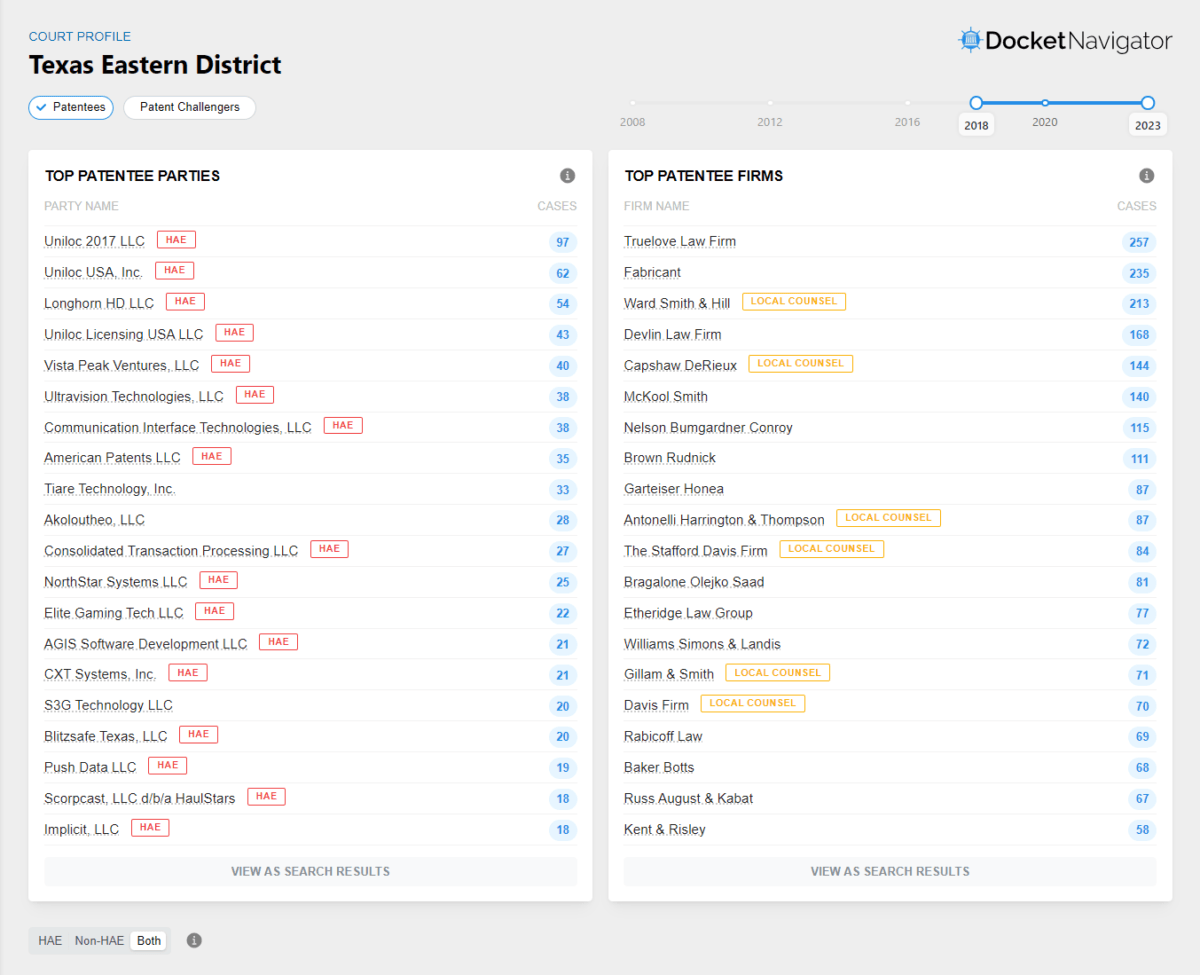Click Local Counsel badge beside Ward Smith & Hill
Viewport: 1200px width, 975px height.
tap(794, 302)
